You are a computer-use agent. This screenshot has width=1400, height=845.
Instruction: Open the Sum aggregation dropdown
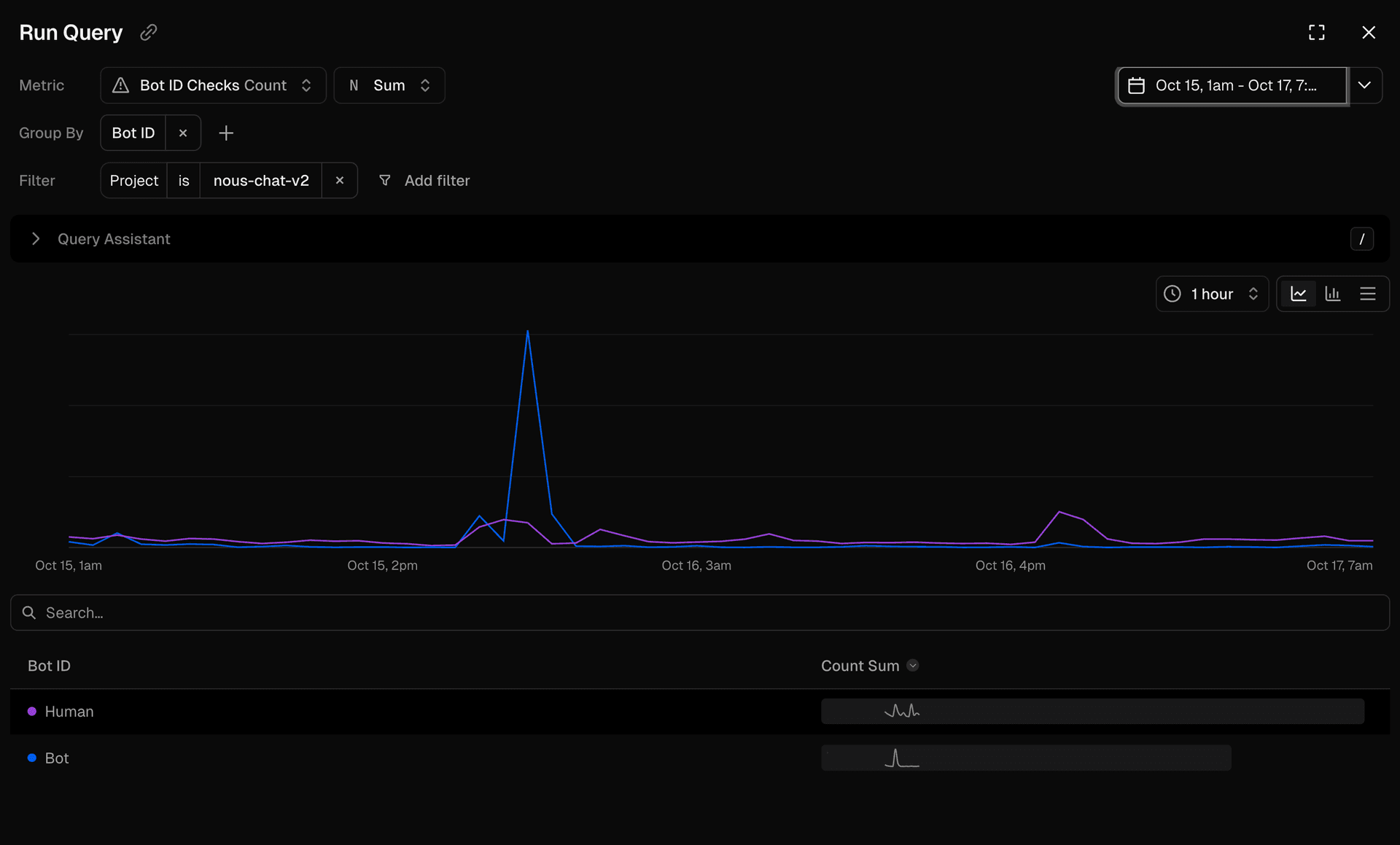pyautogui.click(x=389, y=85)
